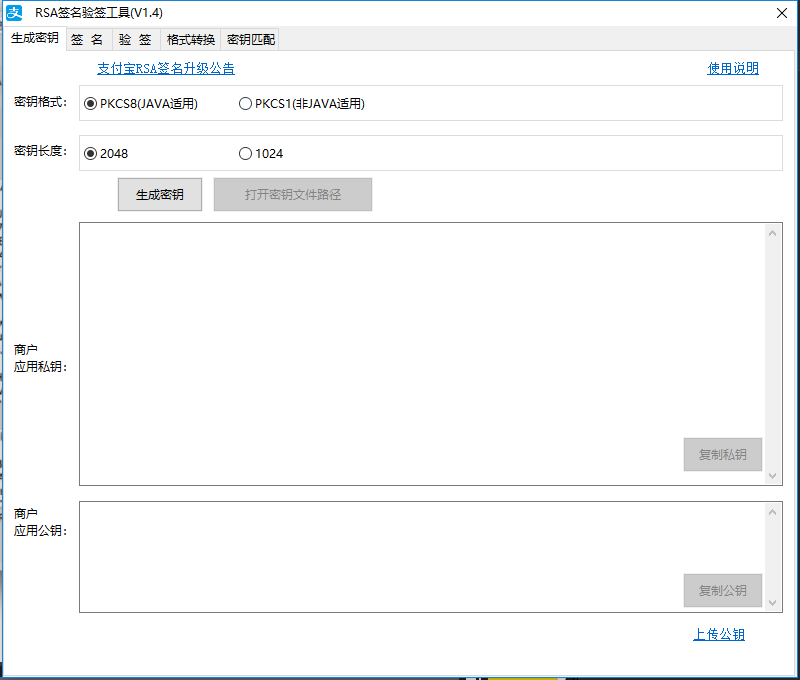The width and height of the screenshot is (800, 680).
Task: Open the 密钥匹配 tab
Action: coord(250,40)
